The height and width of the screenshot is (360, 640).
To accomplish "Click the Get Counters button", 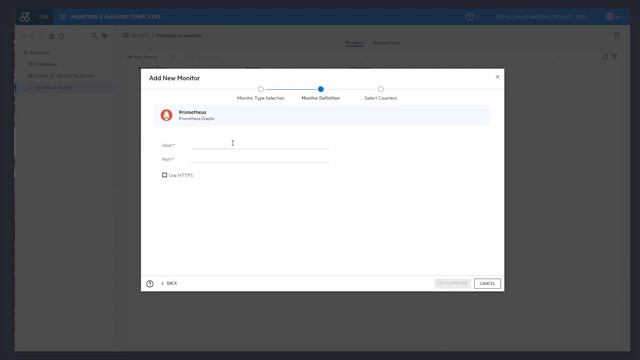I will click(x=452, y=283).
